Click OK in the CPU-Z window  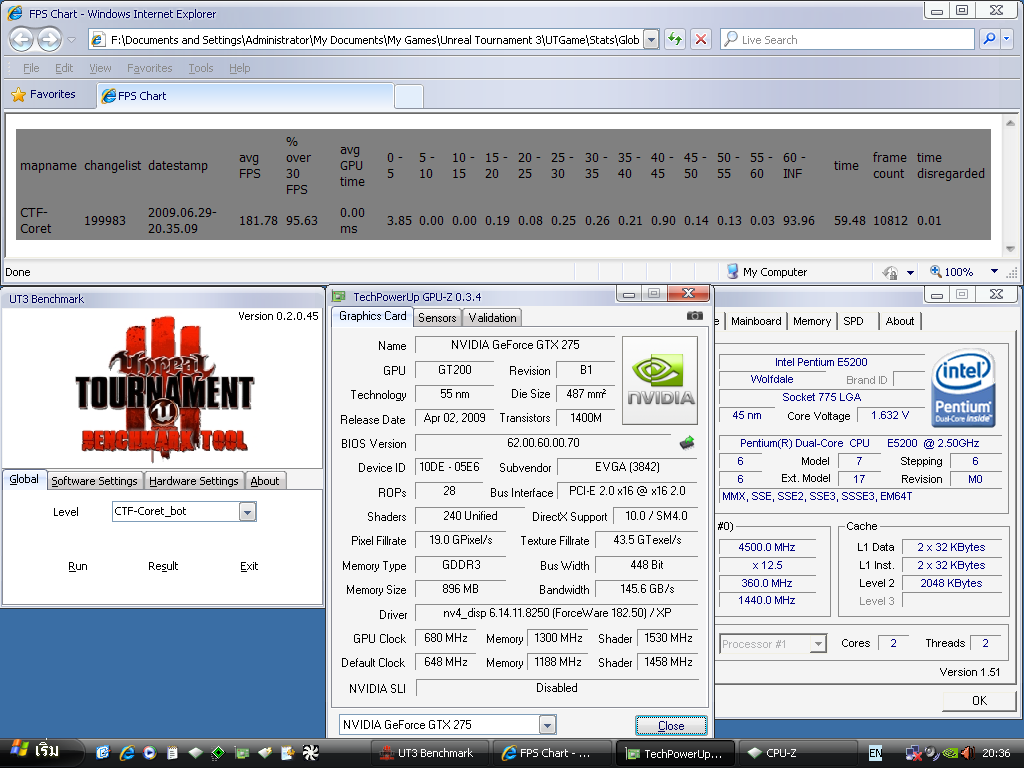[x=979, y=701]
